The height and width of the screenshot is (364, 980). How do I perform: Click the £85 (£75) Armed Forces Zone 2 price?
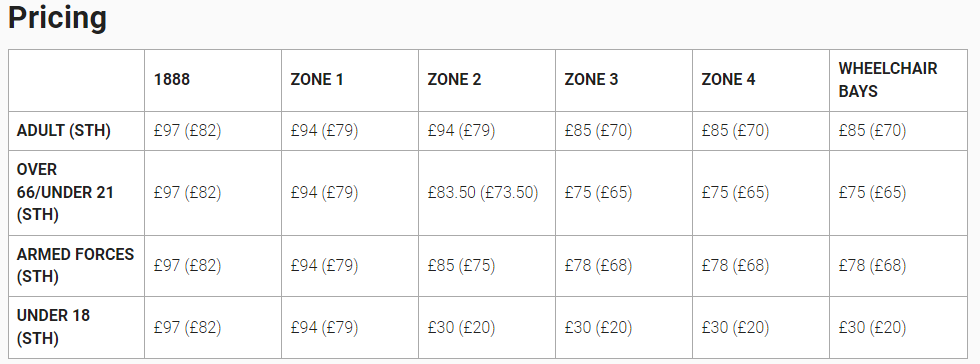tap(461, 265)
